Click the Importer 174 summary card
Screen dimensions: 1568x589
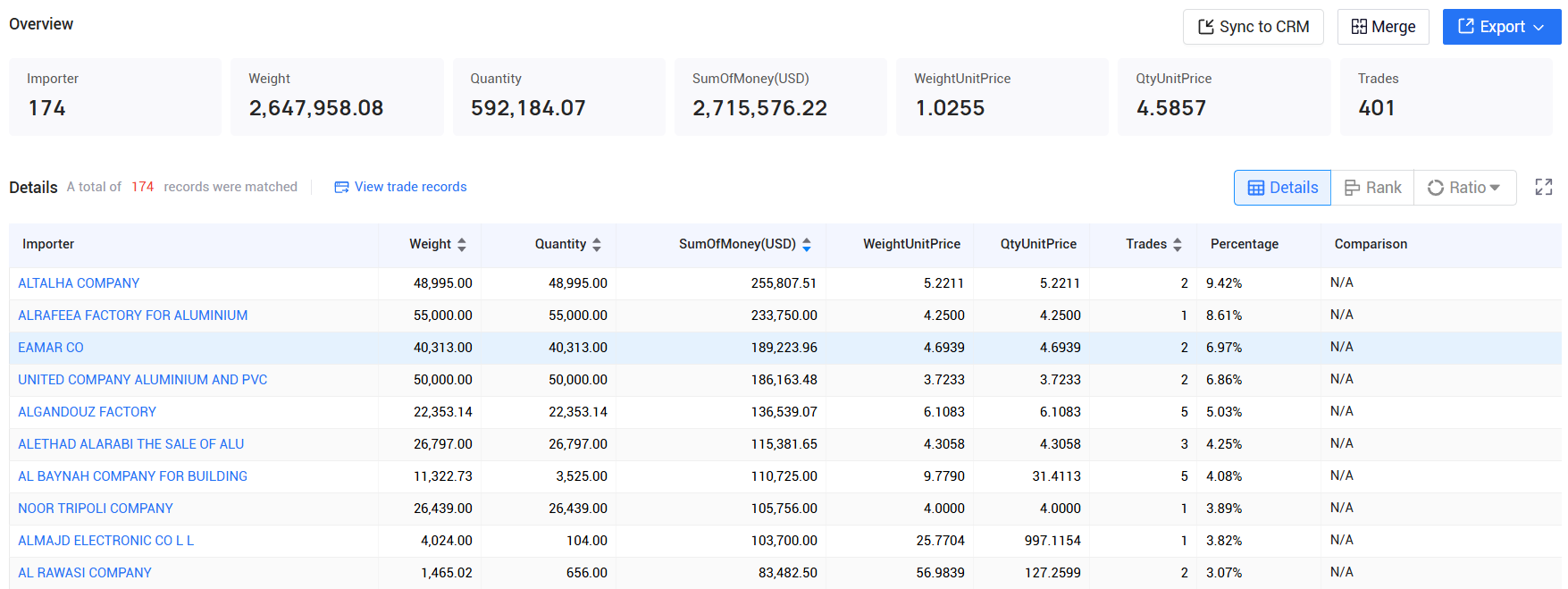115,97
